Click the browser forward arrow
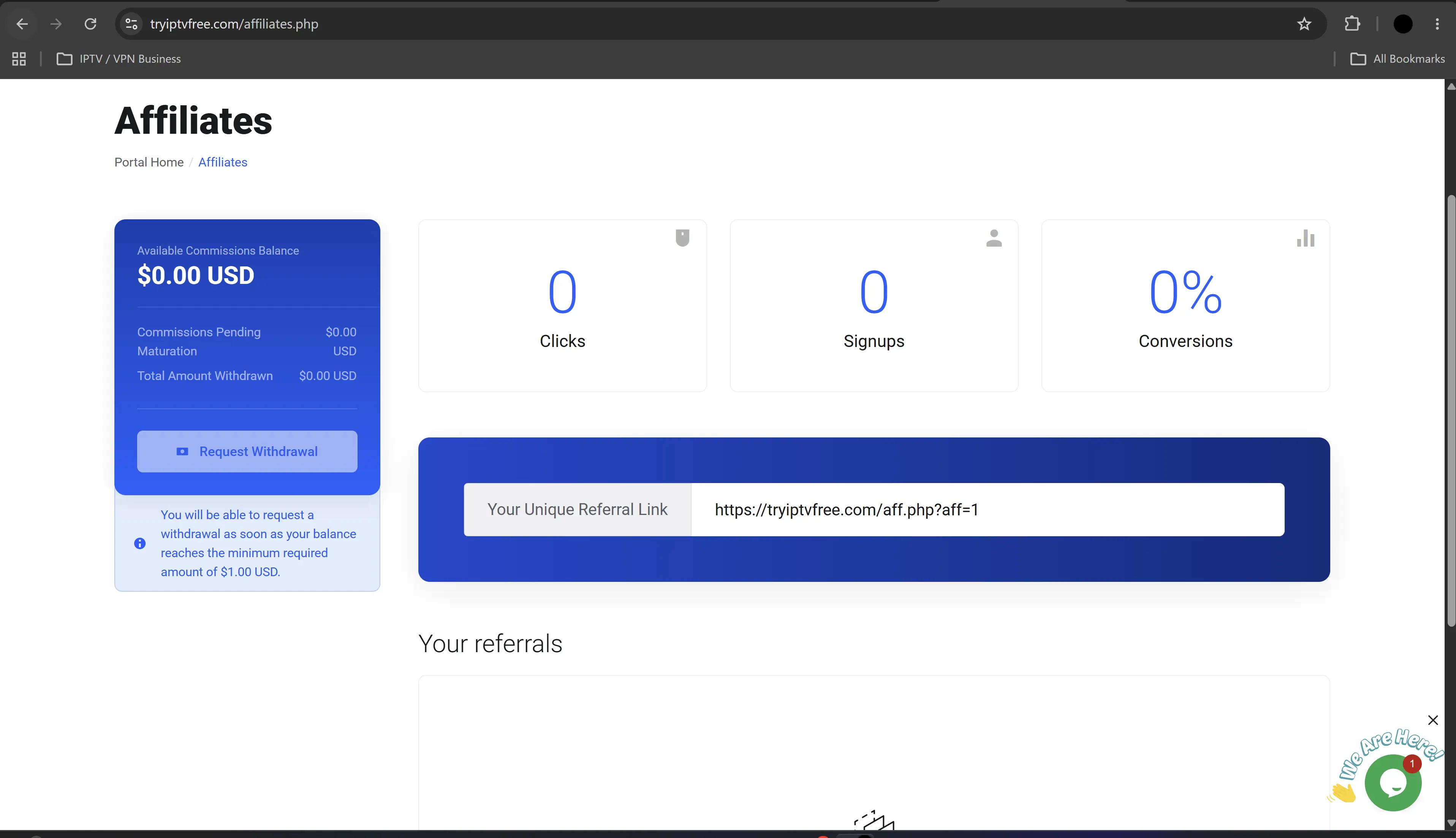 [x=56, y=24]
